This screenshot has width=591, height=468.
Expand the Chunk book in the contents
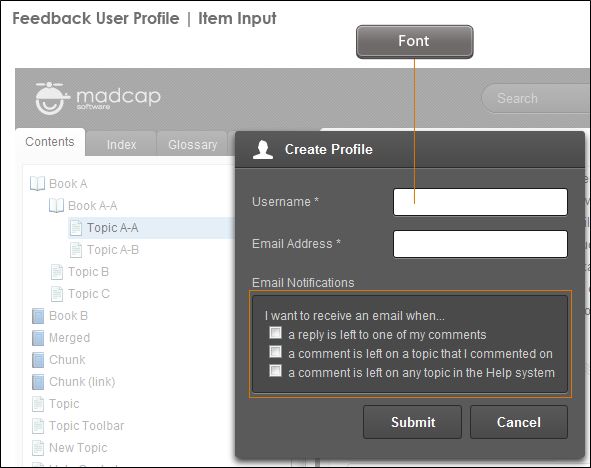click(67, 360)
